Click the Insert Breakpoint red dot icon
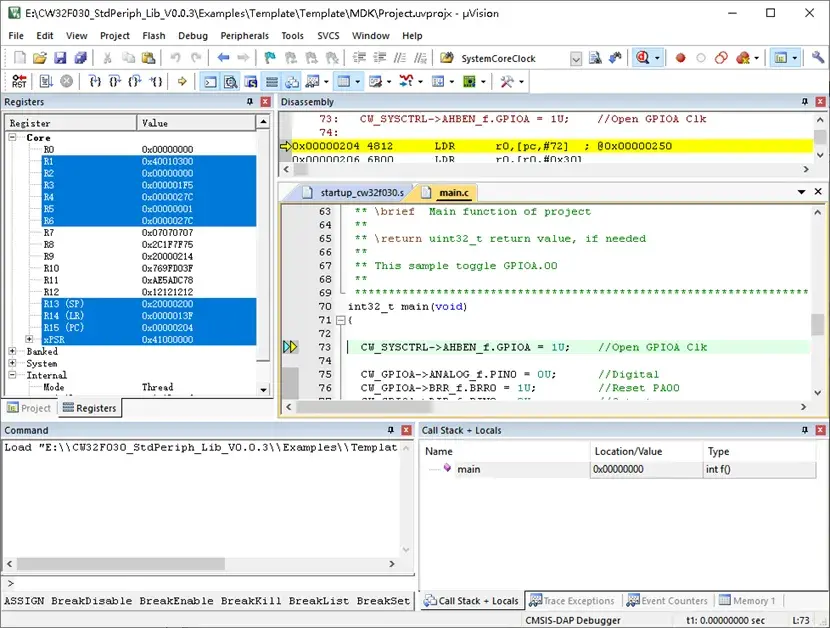This screenshot has height=628, width=830. pos(681,58)
